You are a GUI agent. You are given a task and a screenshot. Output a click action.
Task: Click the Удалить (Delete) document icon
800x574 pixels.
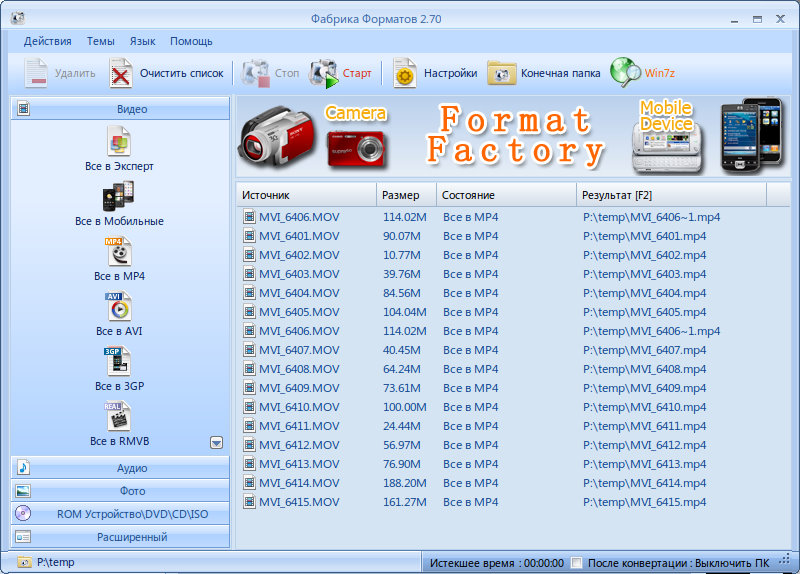point(36,73)
